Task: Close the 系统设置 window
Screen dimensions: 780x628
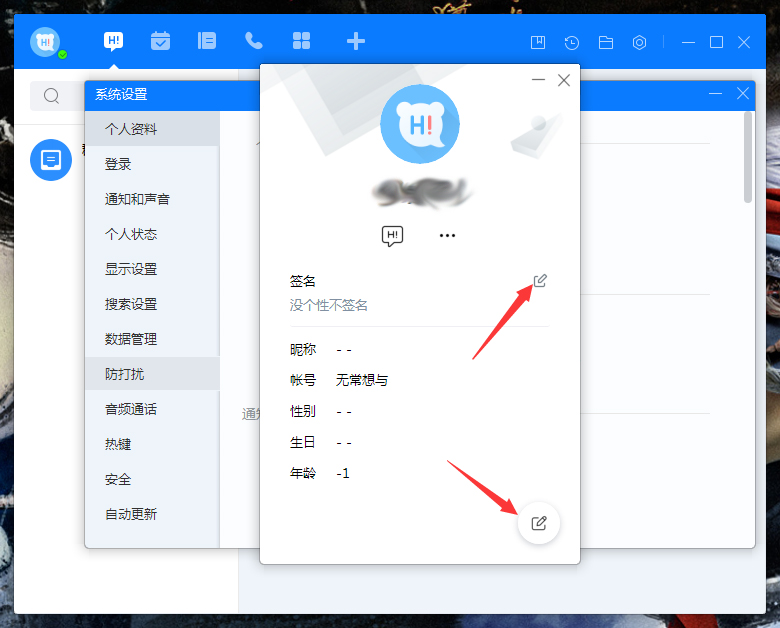Action: [x=743, y=94]
